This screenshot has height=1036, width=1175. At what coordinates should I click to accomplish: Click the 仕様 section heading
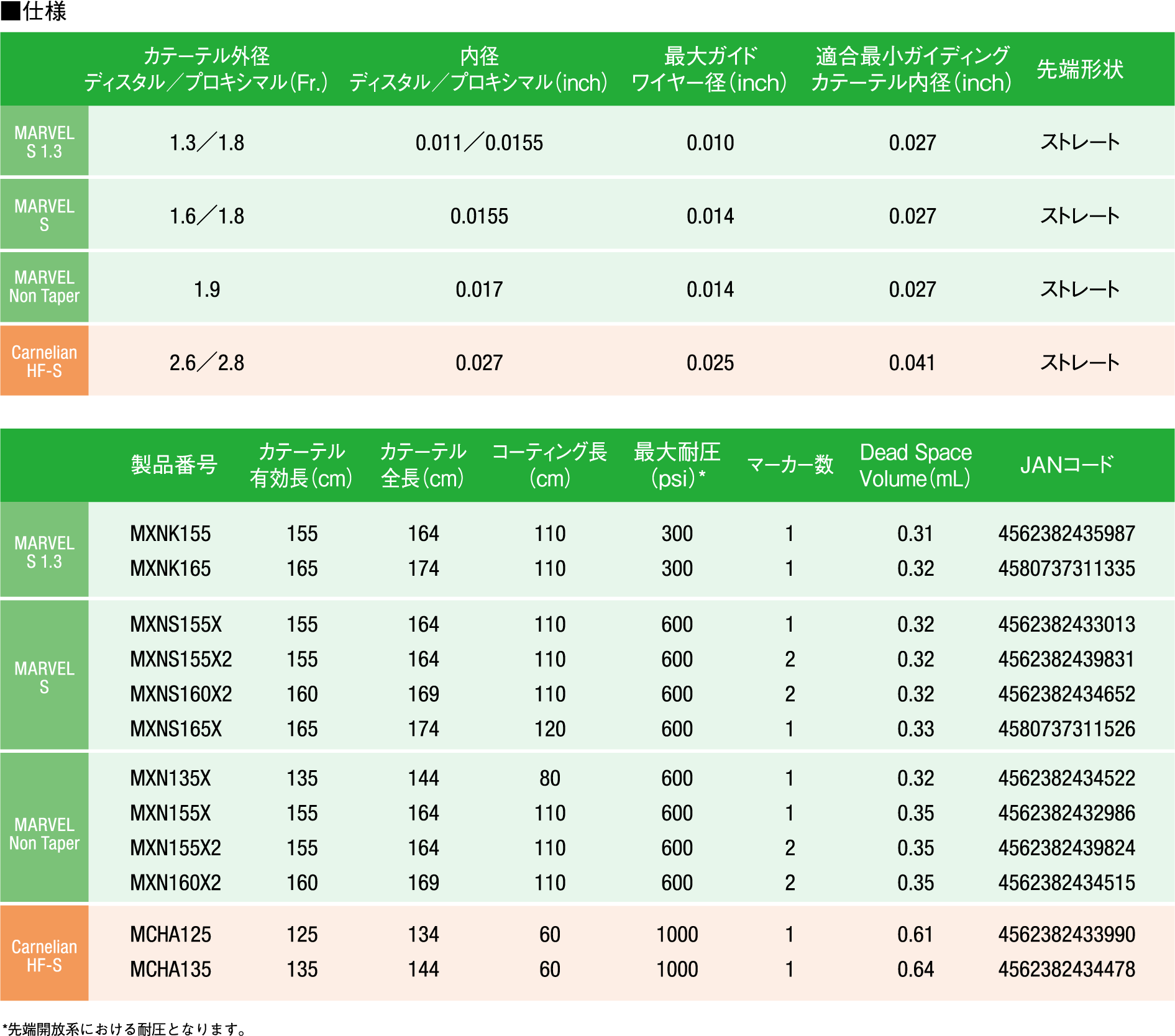(34, 11)
